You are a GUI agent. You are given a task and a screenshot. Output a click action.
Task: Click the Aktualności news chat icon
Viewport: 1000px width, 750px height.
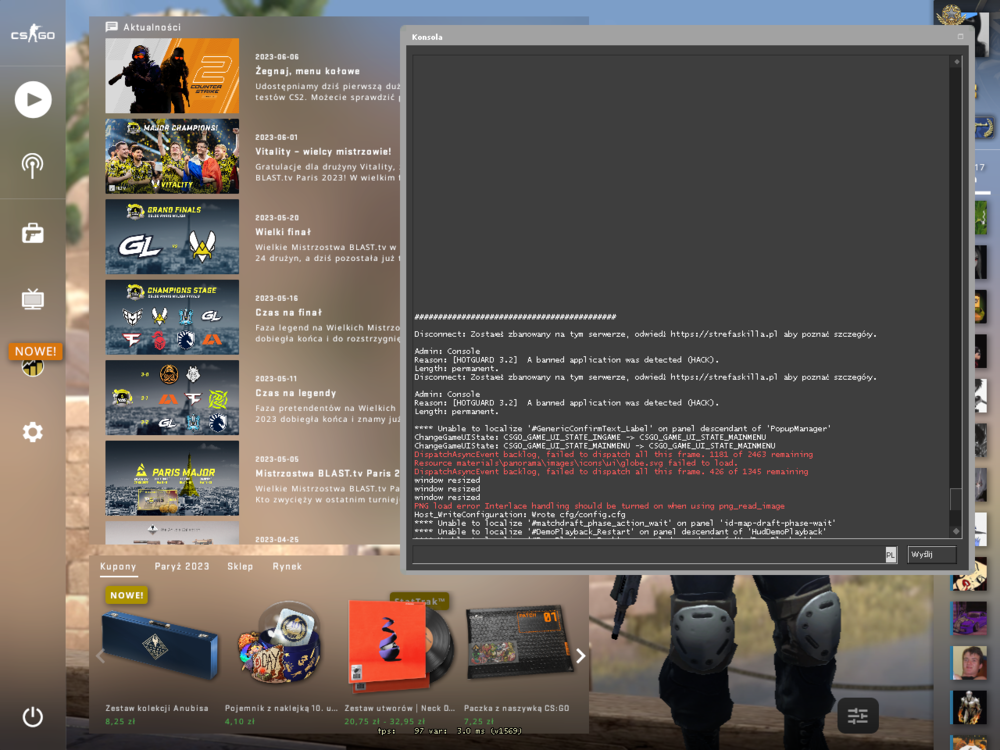pos(112,27)
